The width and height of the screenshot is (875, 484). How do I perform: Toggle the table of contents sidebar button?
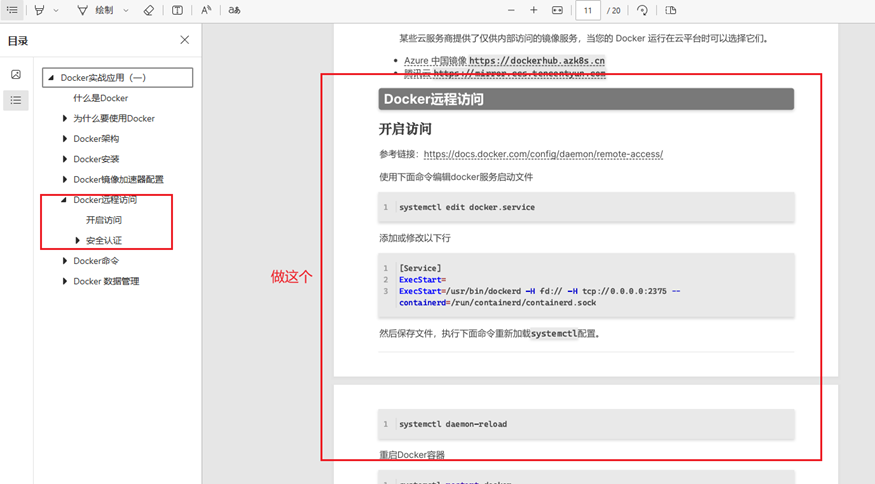point(12,10)
